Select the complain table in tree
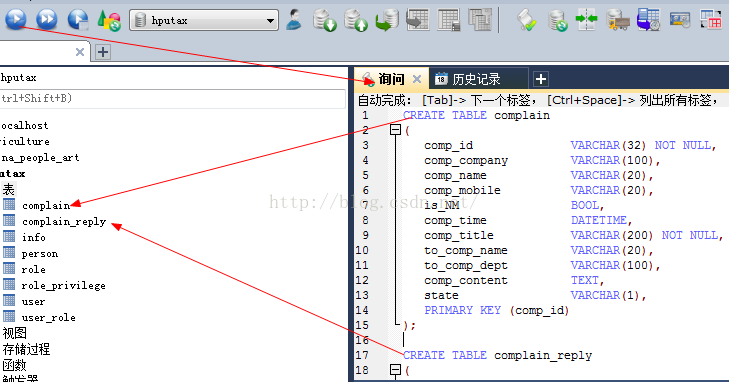This screenshot has width=729, height=382. click(46, 205)
